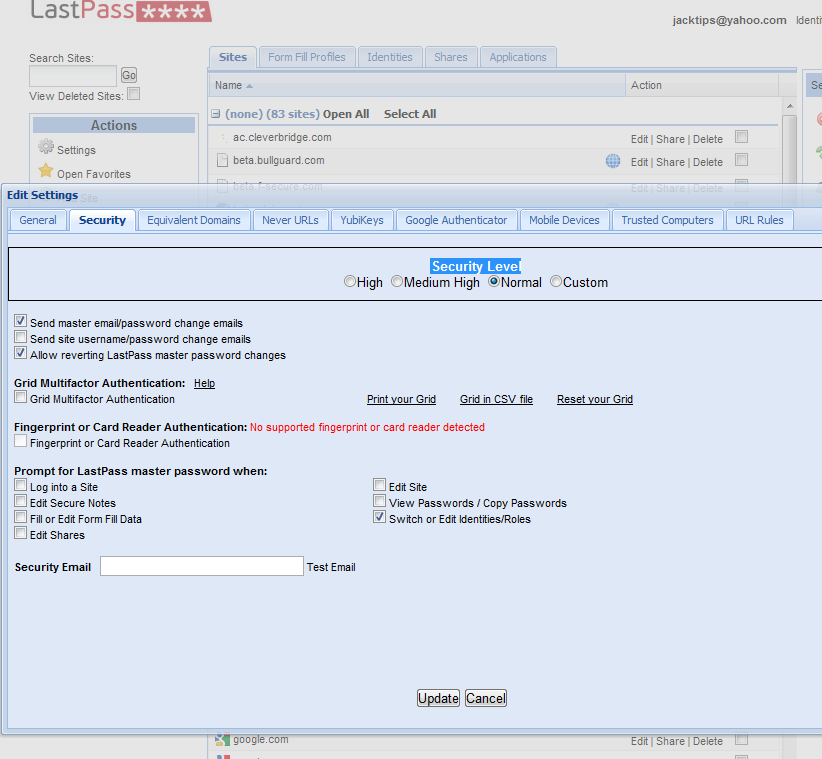Collapse the (none) group of 83 sites

(x=215, y=114)
